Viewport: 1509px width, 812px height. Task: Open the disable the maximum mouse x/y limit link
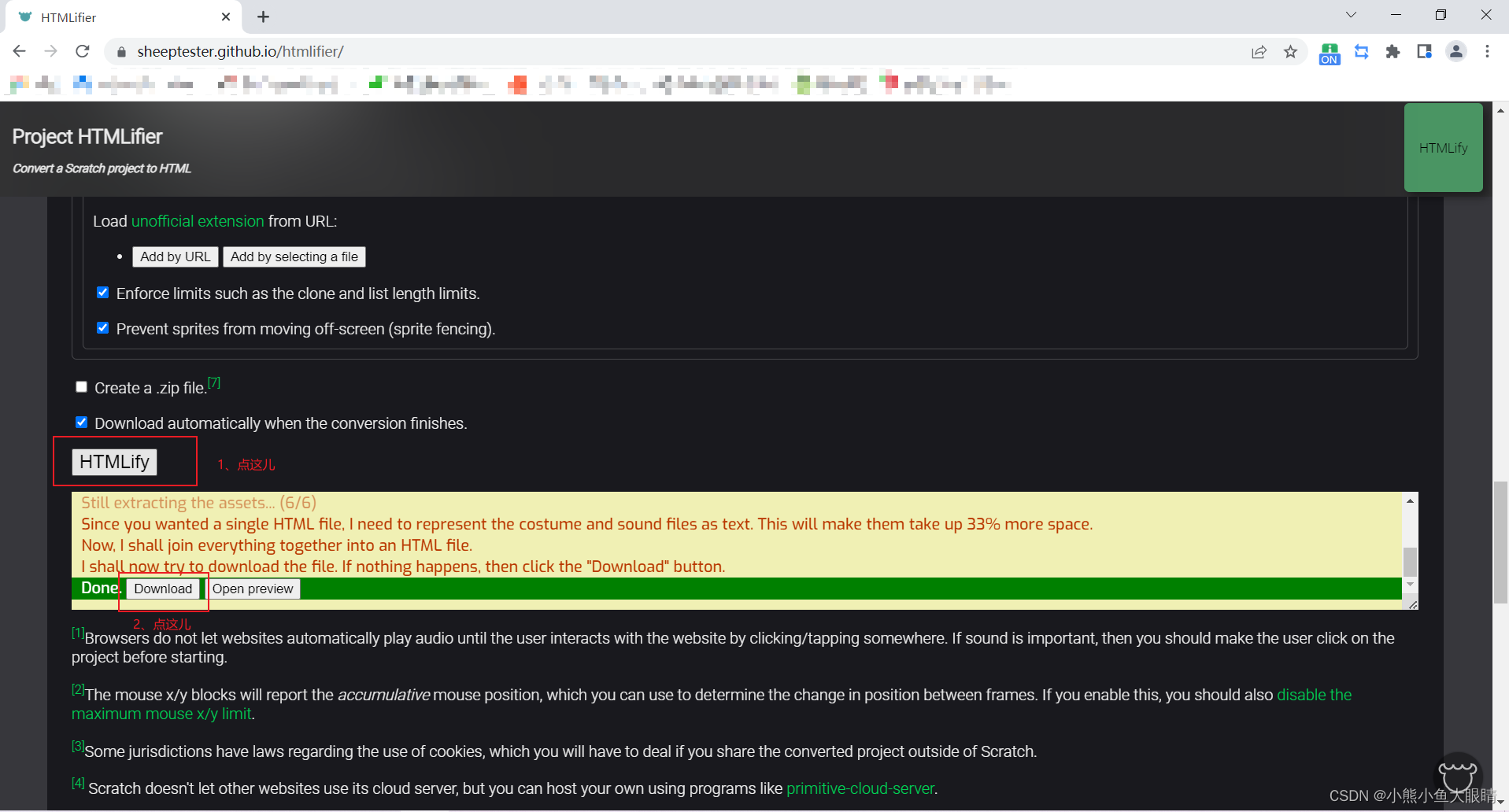712,704
